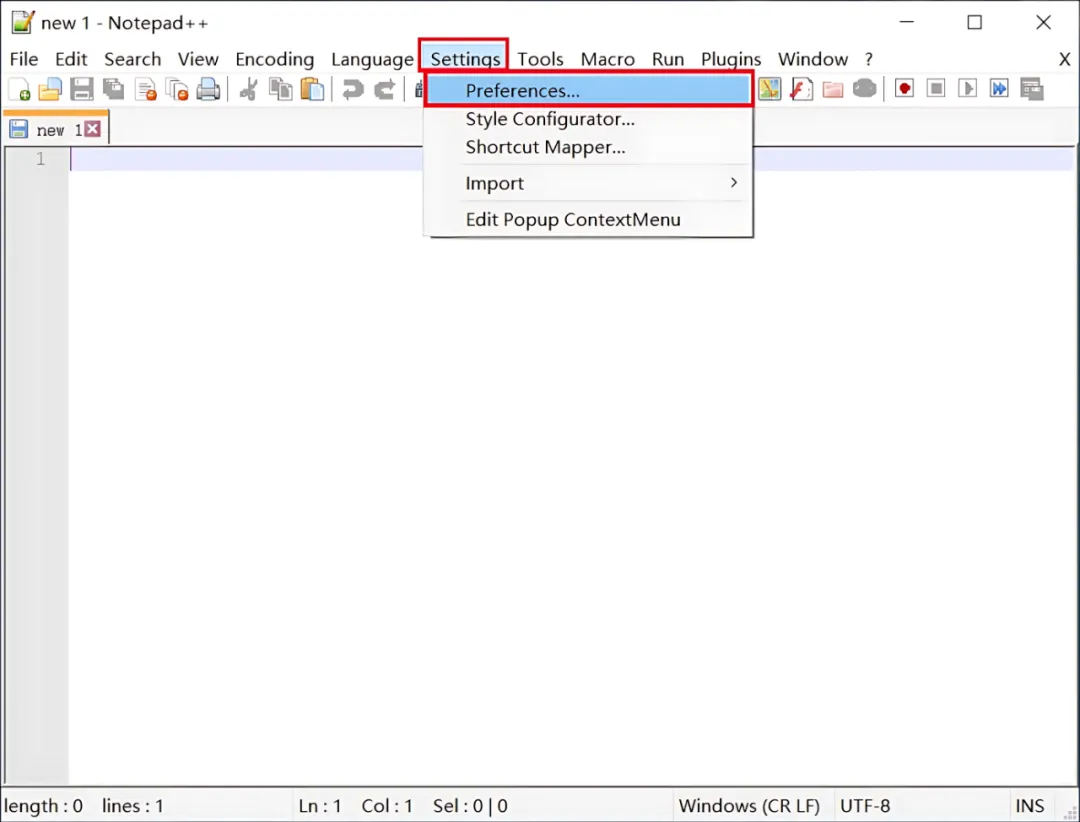The height and width of the screenshot is (822, 1080).
Task: Click the grey monitoring eye toolbar icon
Action: [864, 88]
